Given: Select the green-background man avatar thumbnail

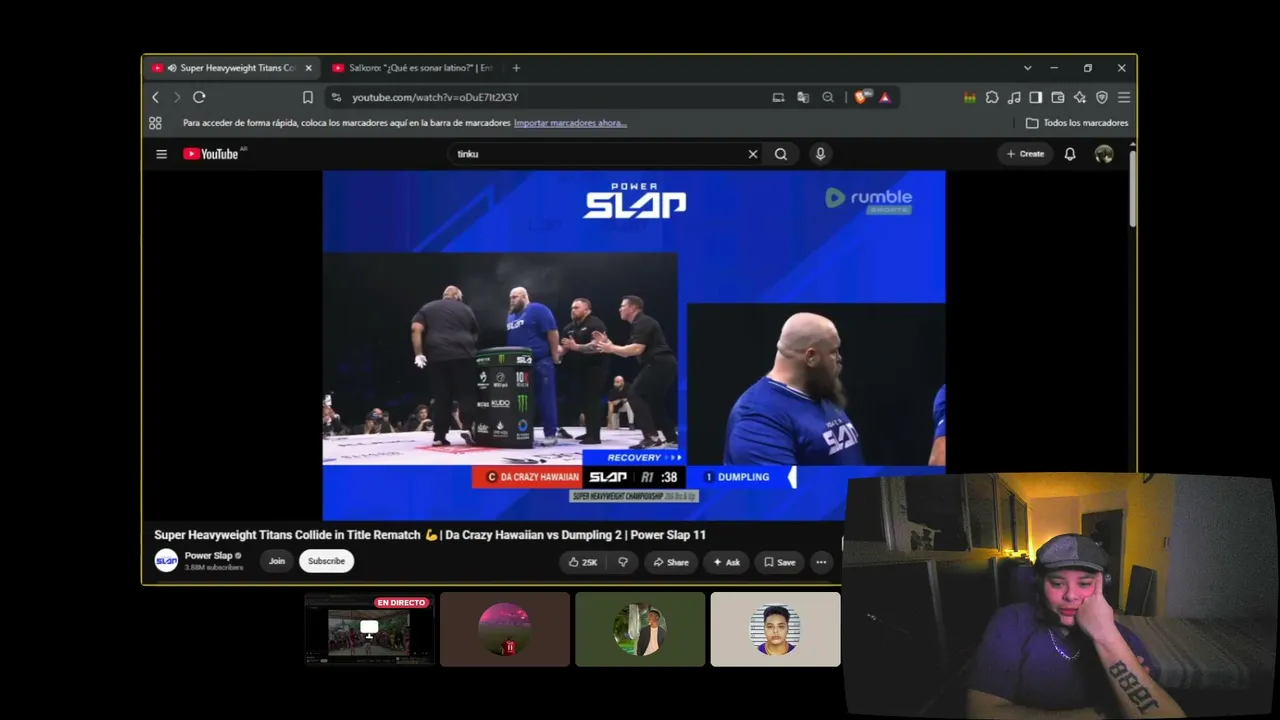Looking at the screenshot, I should (640, 629).
